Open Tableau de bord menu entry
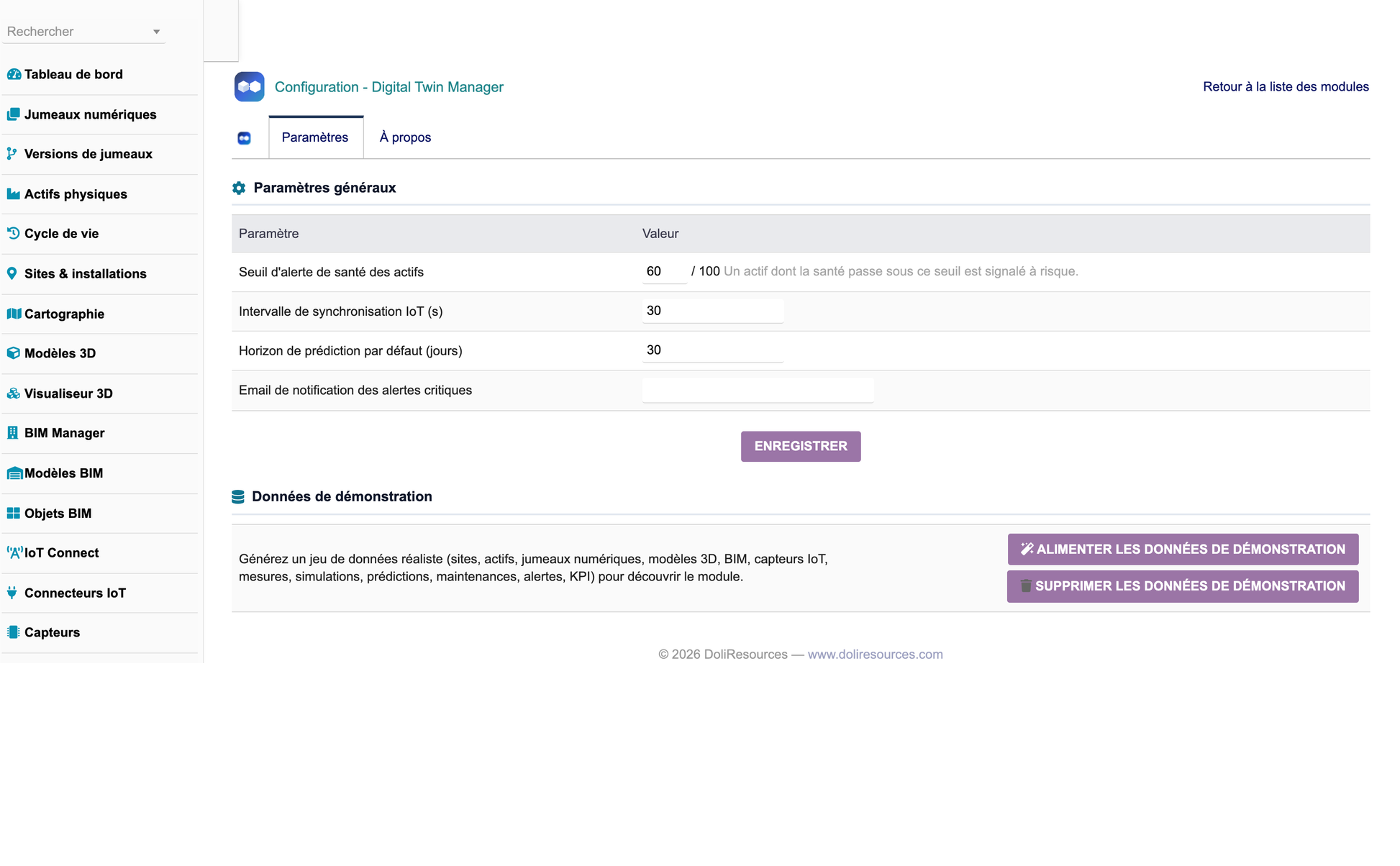This screenshot has width=1400, height=866. (73, 74)
